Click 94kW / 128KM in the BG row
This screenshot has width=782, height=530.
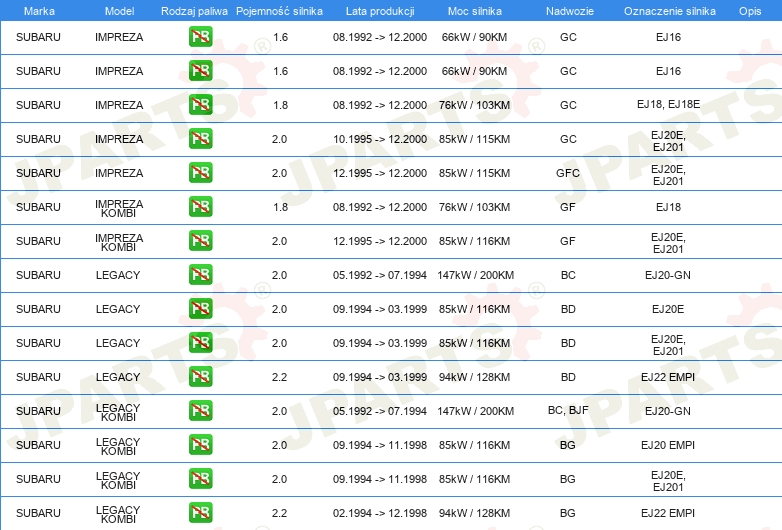click(474, 513)
